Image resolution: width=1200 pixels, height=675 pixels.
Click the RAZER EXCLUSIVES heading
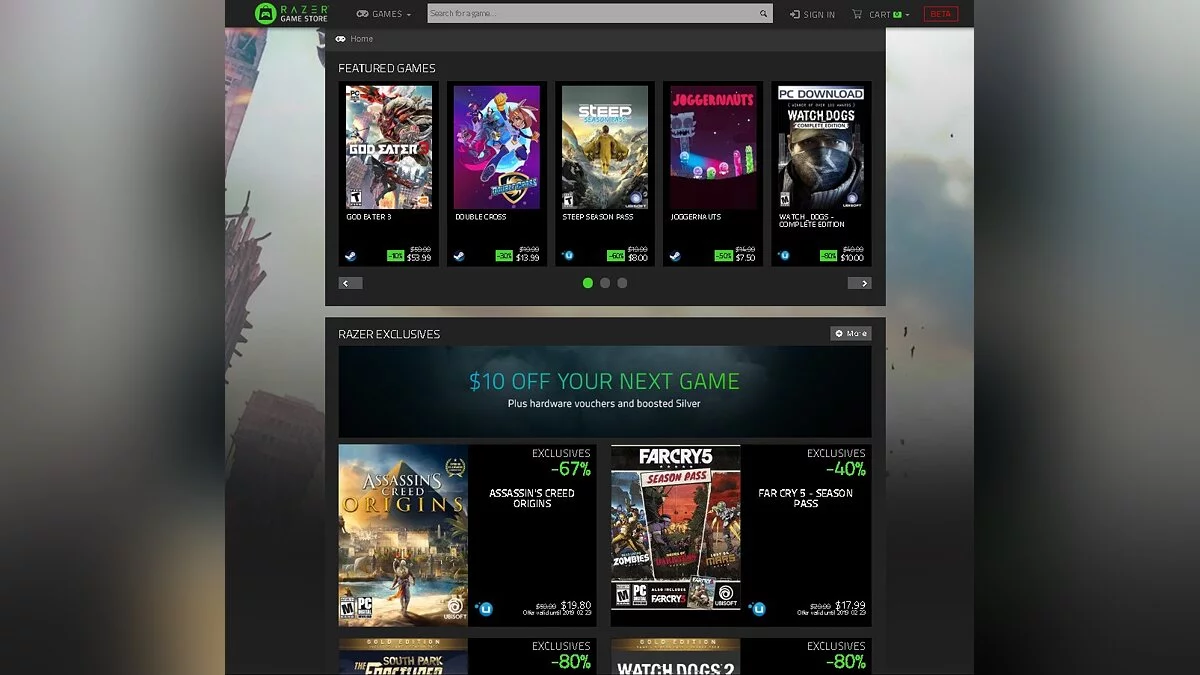coord(389,334)
